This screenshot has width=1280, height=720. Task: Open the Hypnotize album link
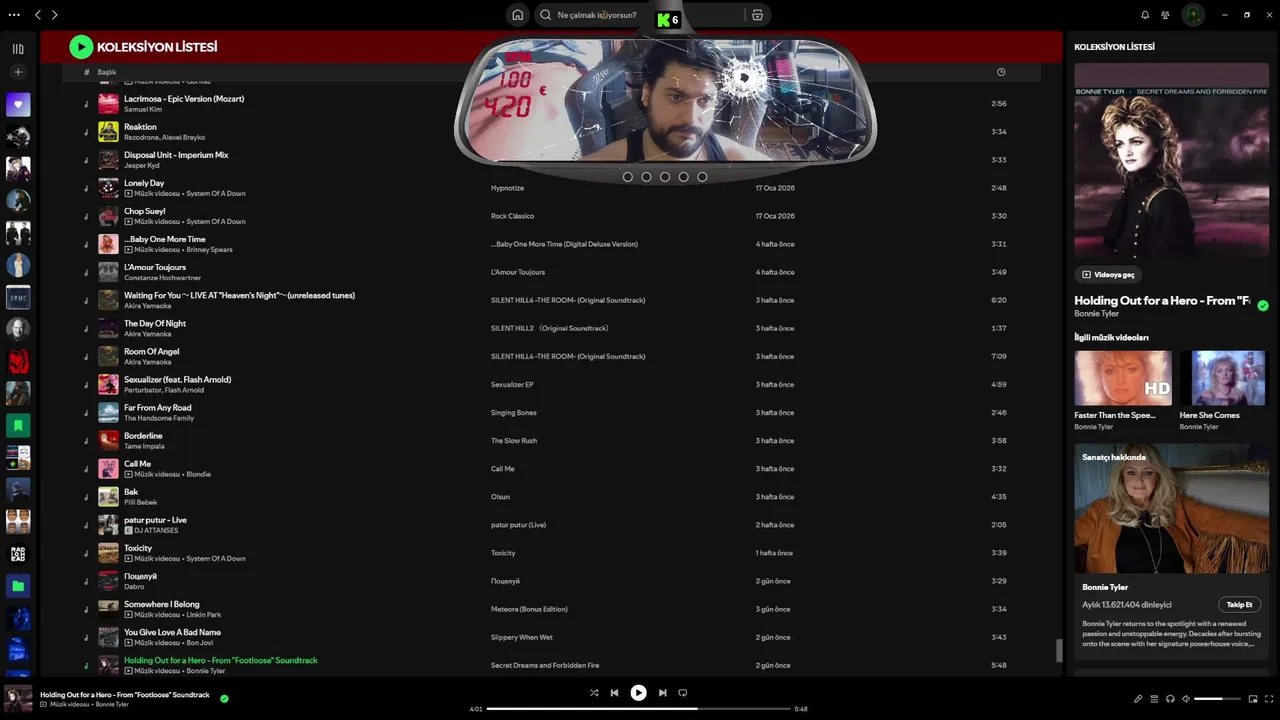[x=507, y=188]
